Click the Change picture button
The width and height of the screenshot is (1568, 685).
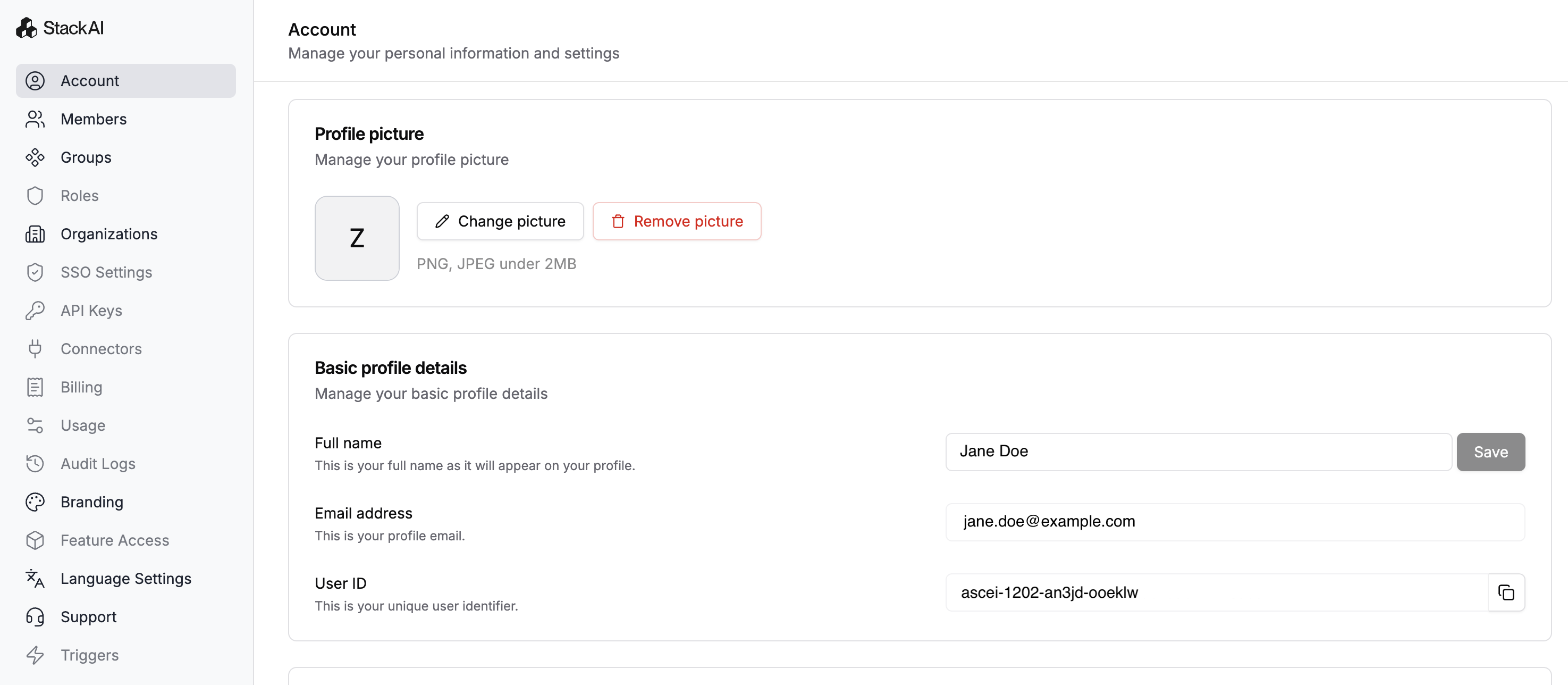pos(500,221)
